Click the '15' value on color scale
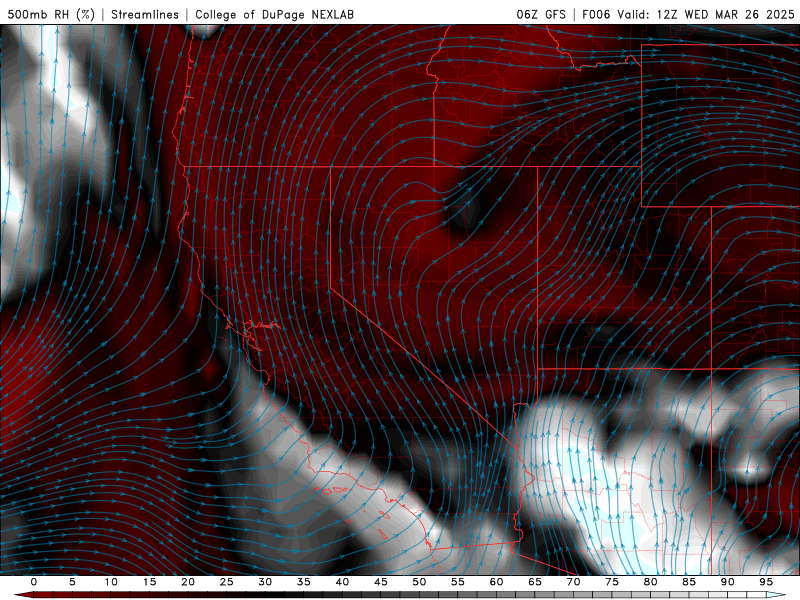 pyautogui.click(x=149, y=582)
